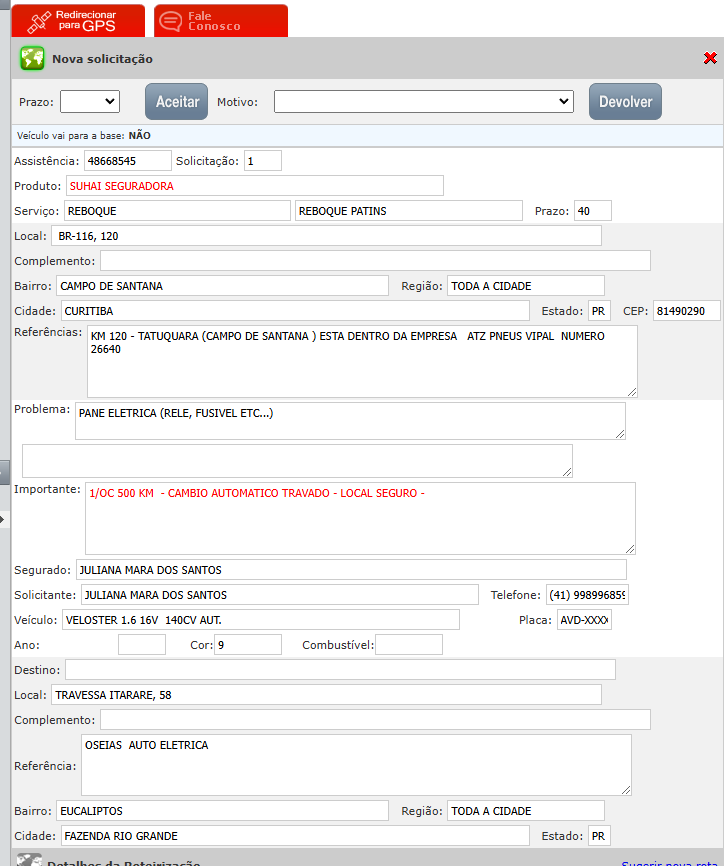Viewport: 724px width, 866px height.
Task: Follow the Sugerir nova rota link
Action: (x=672, y=862)
